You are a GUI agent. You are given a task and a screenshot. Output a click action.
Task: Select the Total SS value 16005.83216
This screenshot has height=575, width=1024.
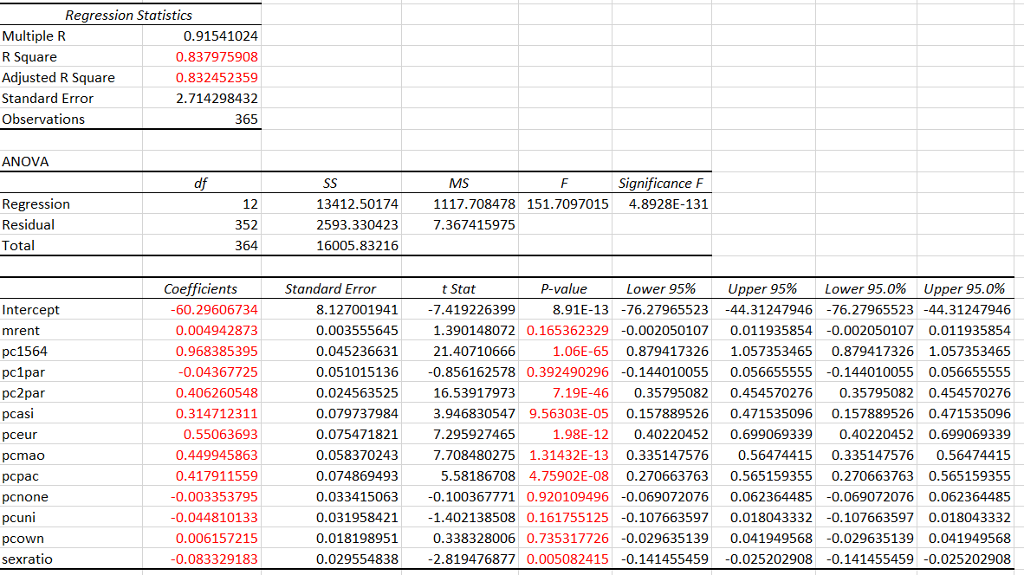pos(357,246)
